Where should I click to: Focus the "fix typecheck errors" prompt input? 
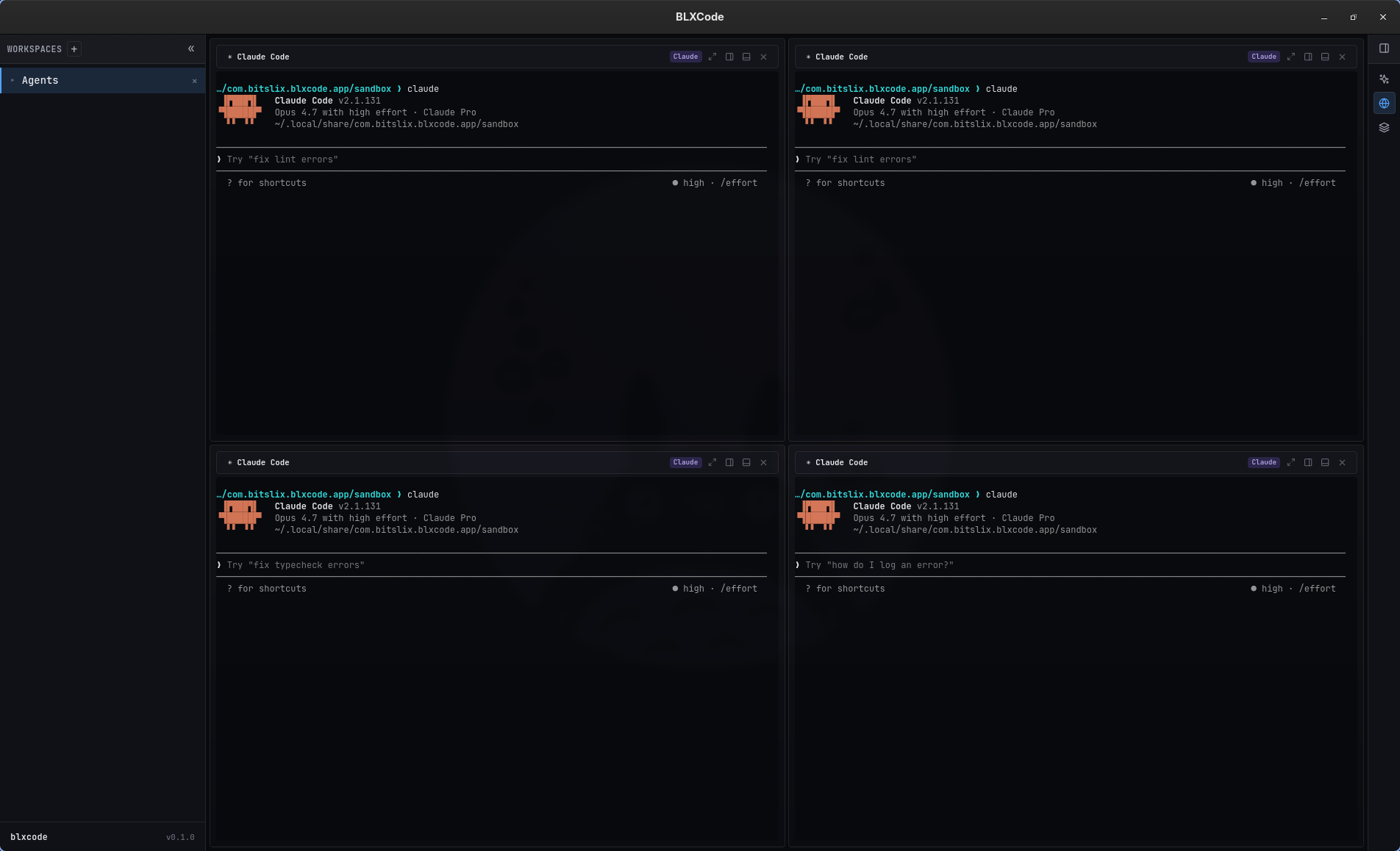point(491,565)
